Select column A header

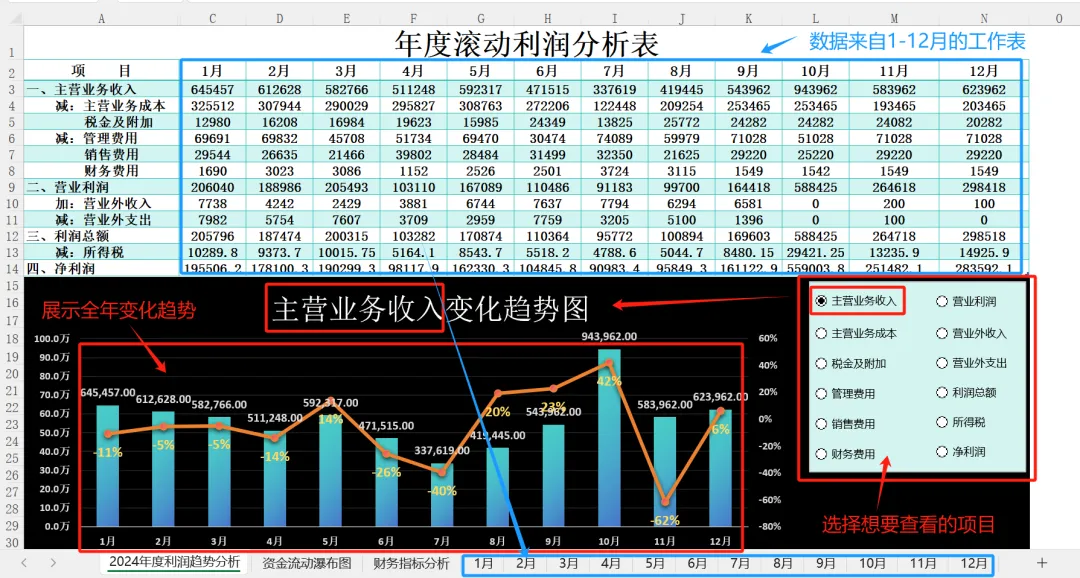(101, 19)
